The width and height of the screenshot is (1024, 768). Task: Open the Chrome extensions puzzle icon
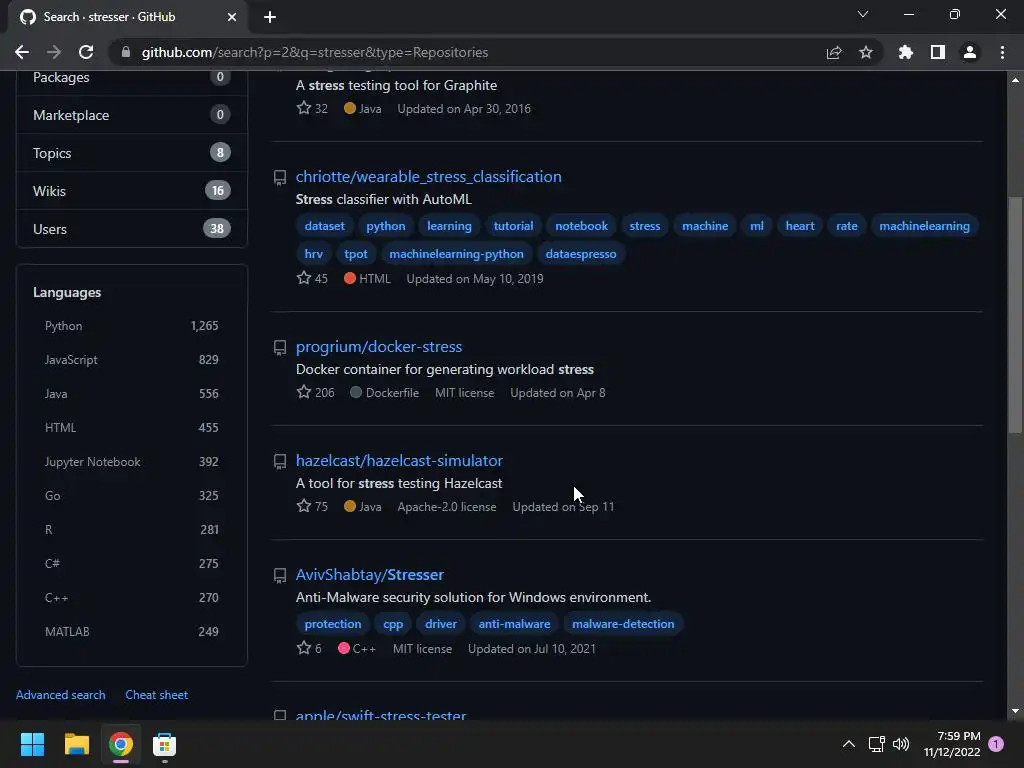[906, 52]
